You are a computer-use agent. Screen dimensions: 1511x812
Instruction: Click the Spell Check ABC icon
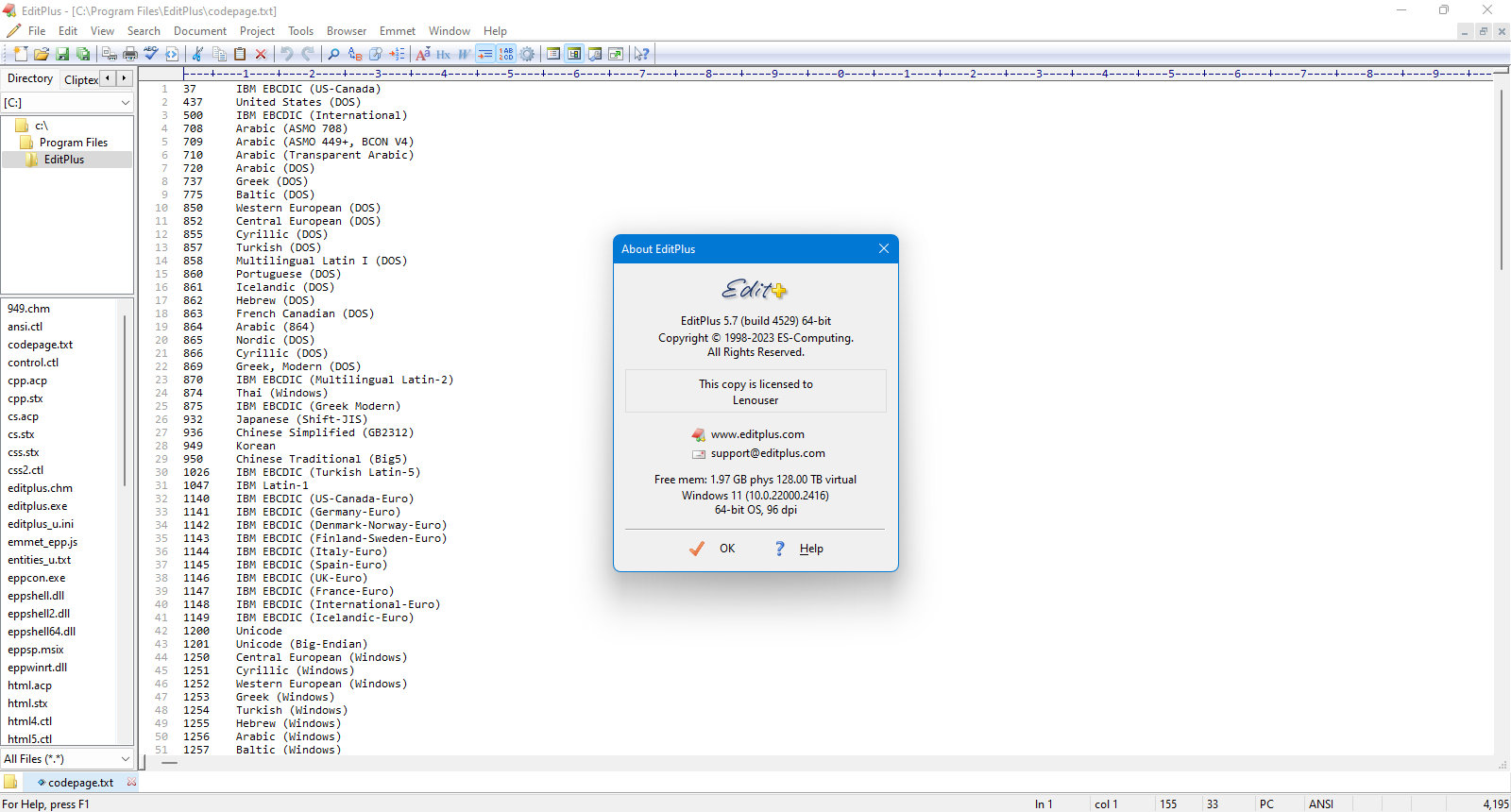(151, 54)
